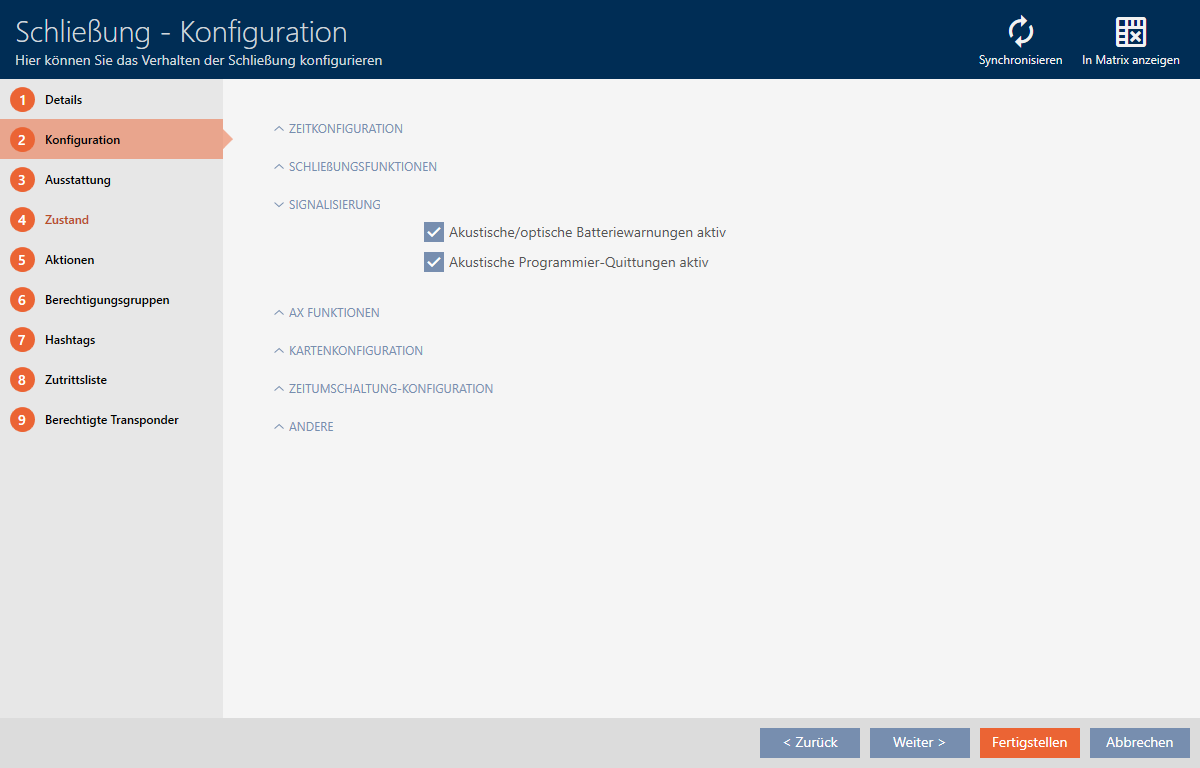Expand the KARTENKONFIGURATION section
The width and height of the screenshot is (1200, 768).
click(355, 351)
